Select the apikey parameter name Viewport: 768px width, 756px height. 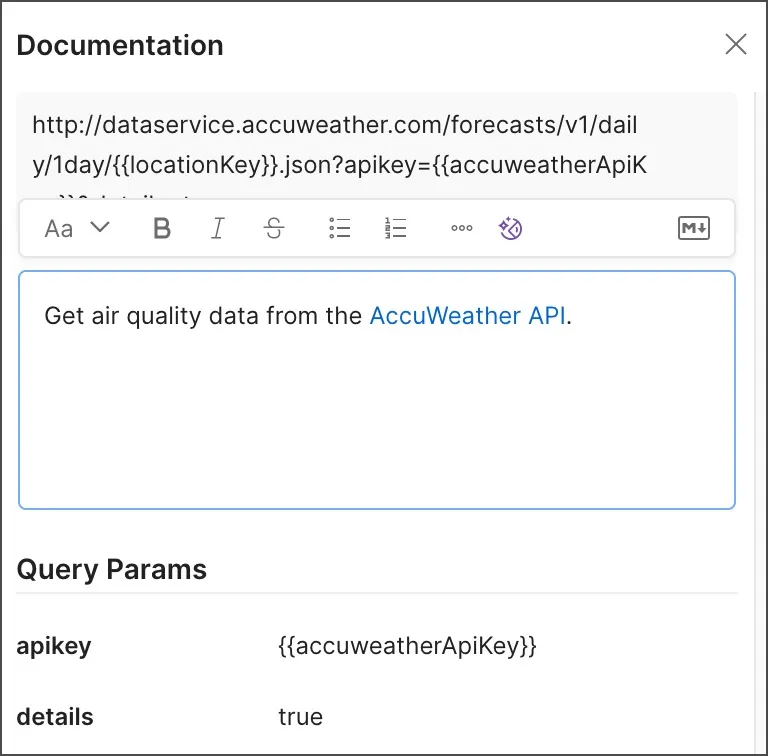point(54,646)
